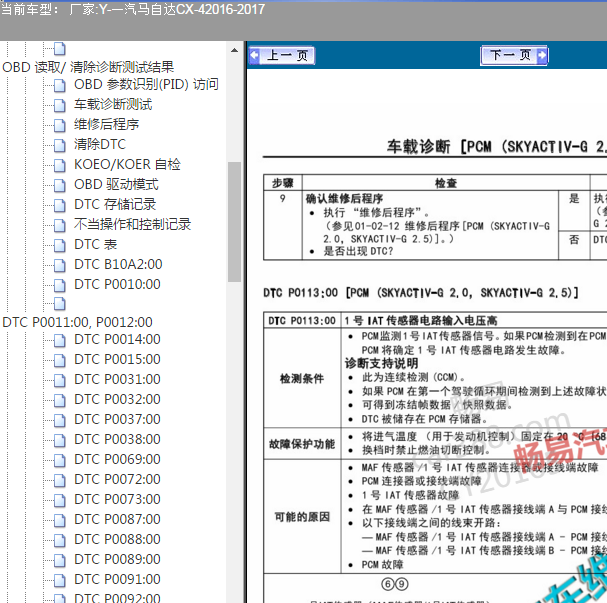Viewport: 607px width, 603px height.
Task: Select 维修后程序 entry text
Action: 106,125
